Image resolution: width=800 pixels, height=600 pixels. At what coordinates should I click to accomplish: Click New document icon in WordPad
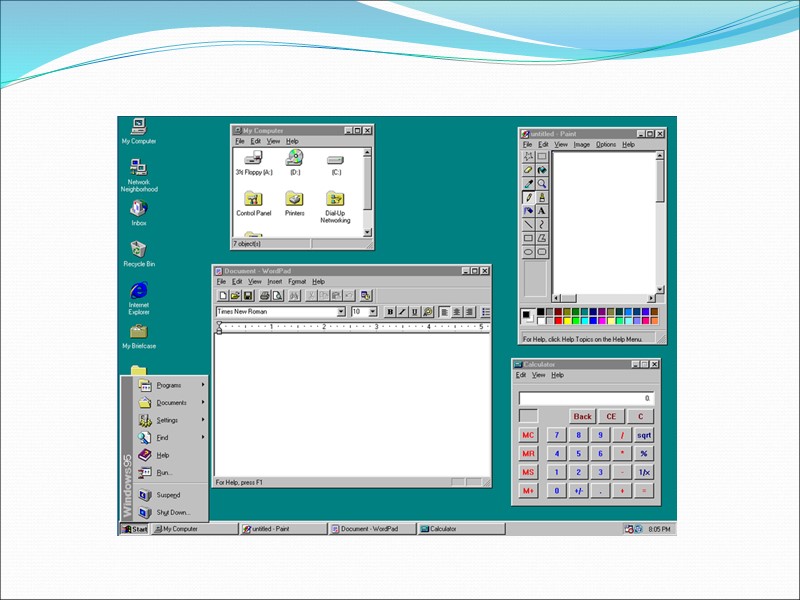(222, 295)
